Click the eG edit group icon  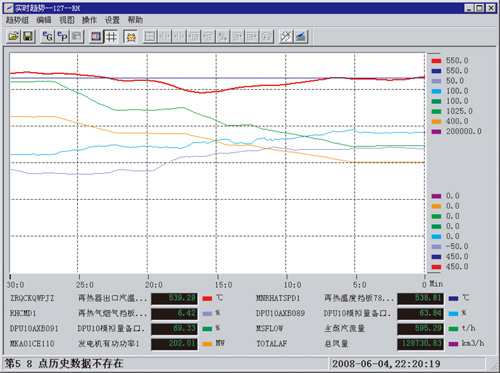(48, 36)
